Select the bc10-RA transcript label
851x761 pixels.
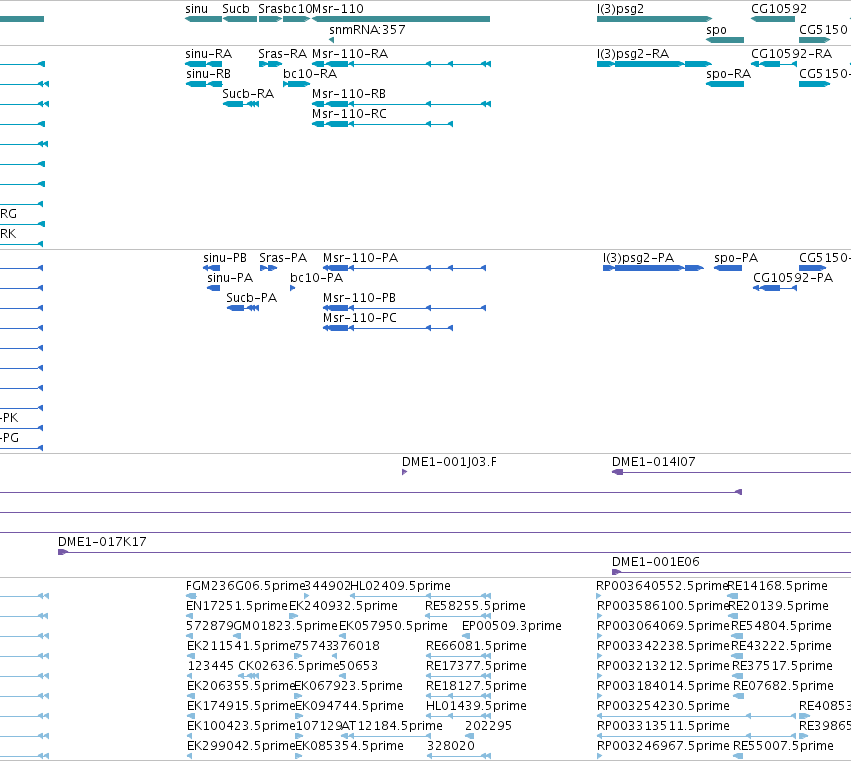click(x=310, y=74)
